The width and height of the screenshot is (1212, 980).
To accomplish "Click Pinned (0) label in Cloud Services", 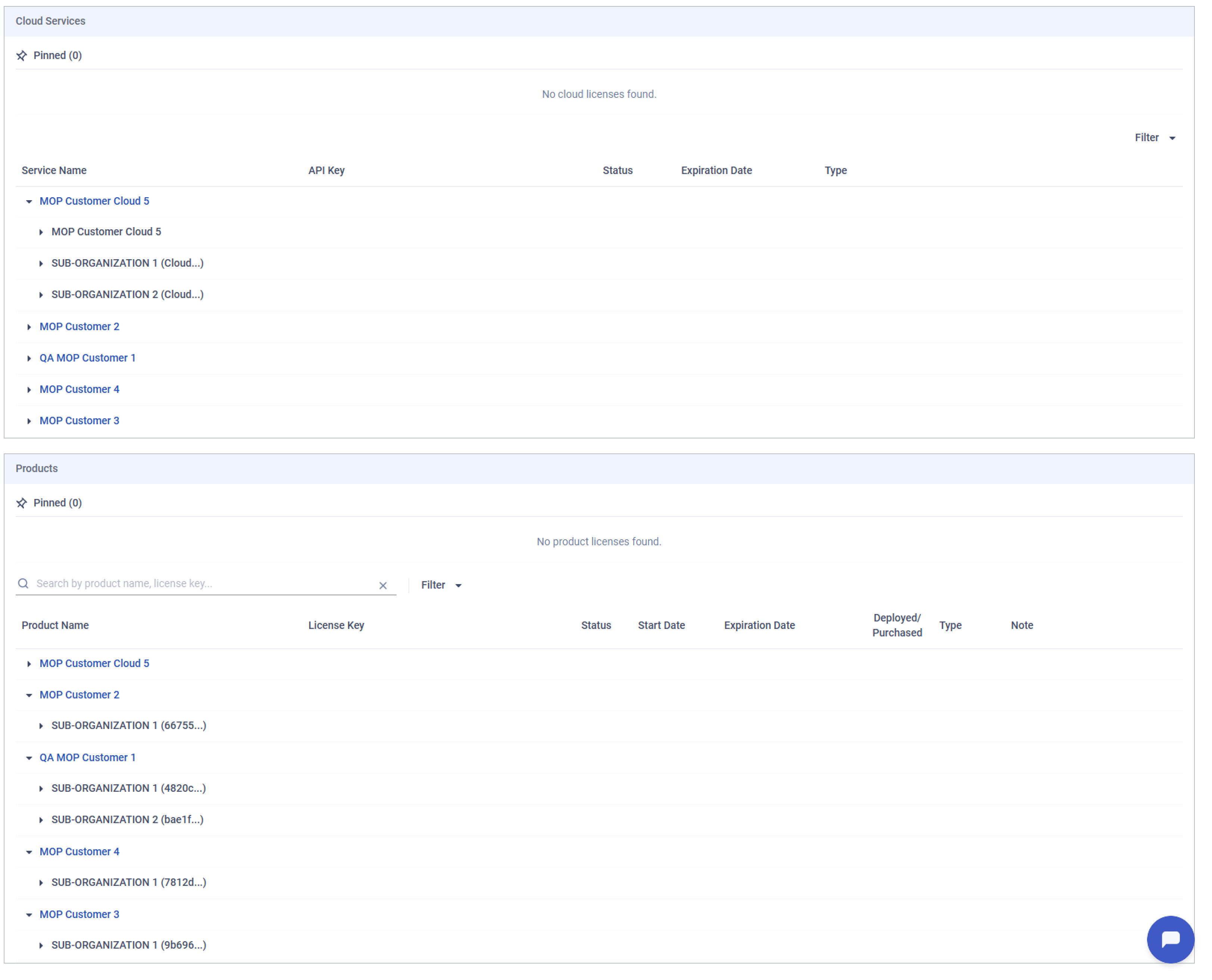I will 58,56.
